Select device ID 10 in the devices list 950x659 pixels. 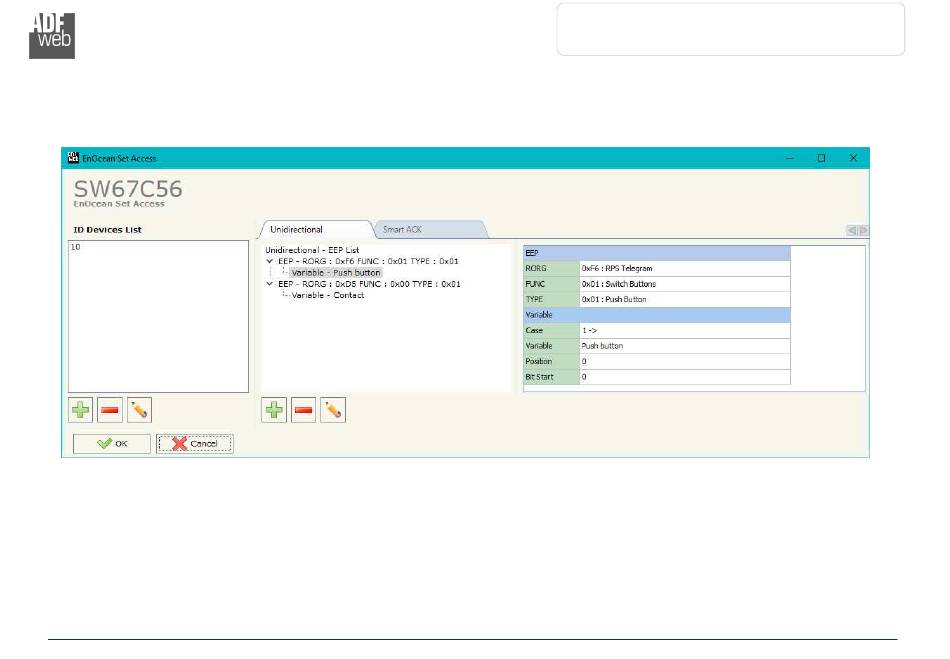(76, 247)
